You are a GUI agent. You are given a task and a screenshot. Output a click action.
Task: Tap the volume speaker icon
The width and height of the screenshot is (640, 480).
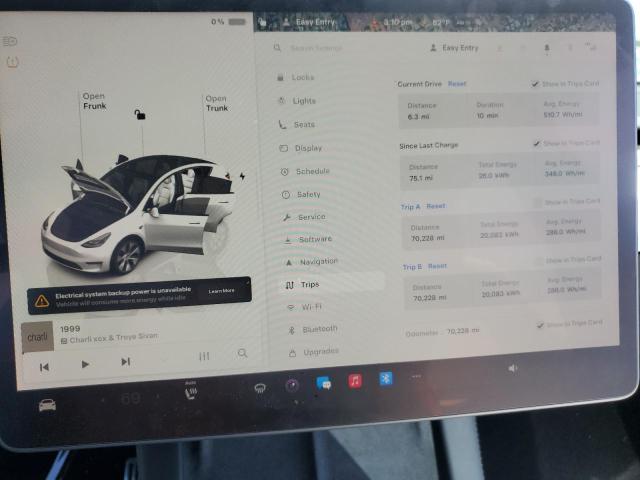(512, 369)
